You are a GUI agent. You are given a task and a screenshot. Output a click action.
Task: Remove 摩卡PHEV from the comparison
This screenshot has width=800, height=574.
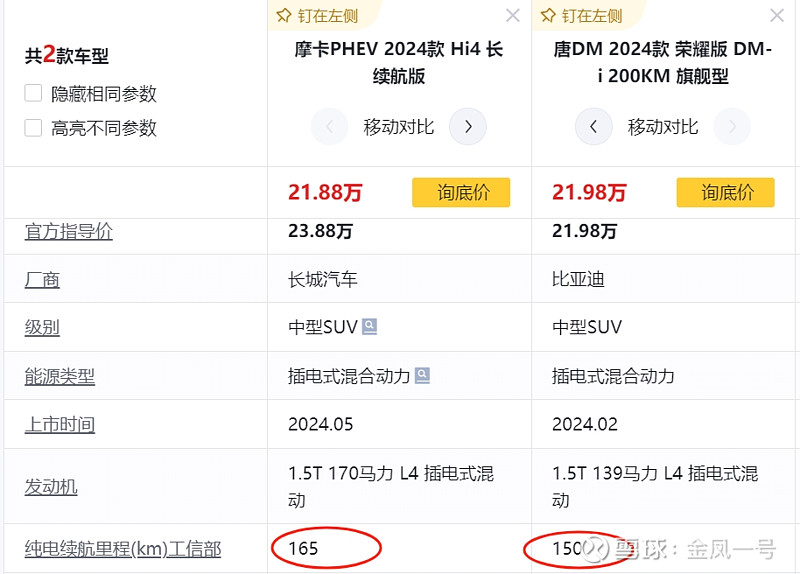click(513, 15)
